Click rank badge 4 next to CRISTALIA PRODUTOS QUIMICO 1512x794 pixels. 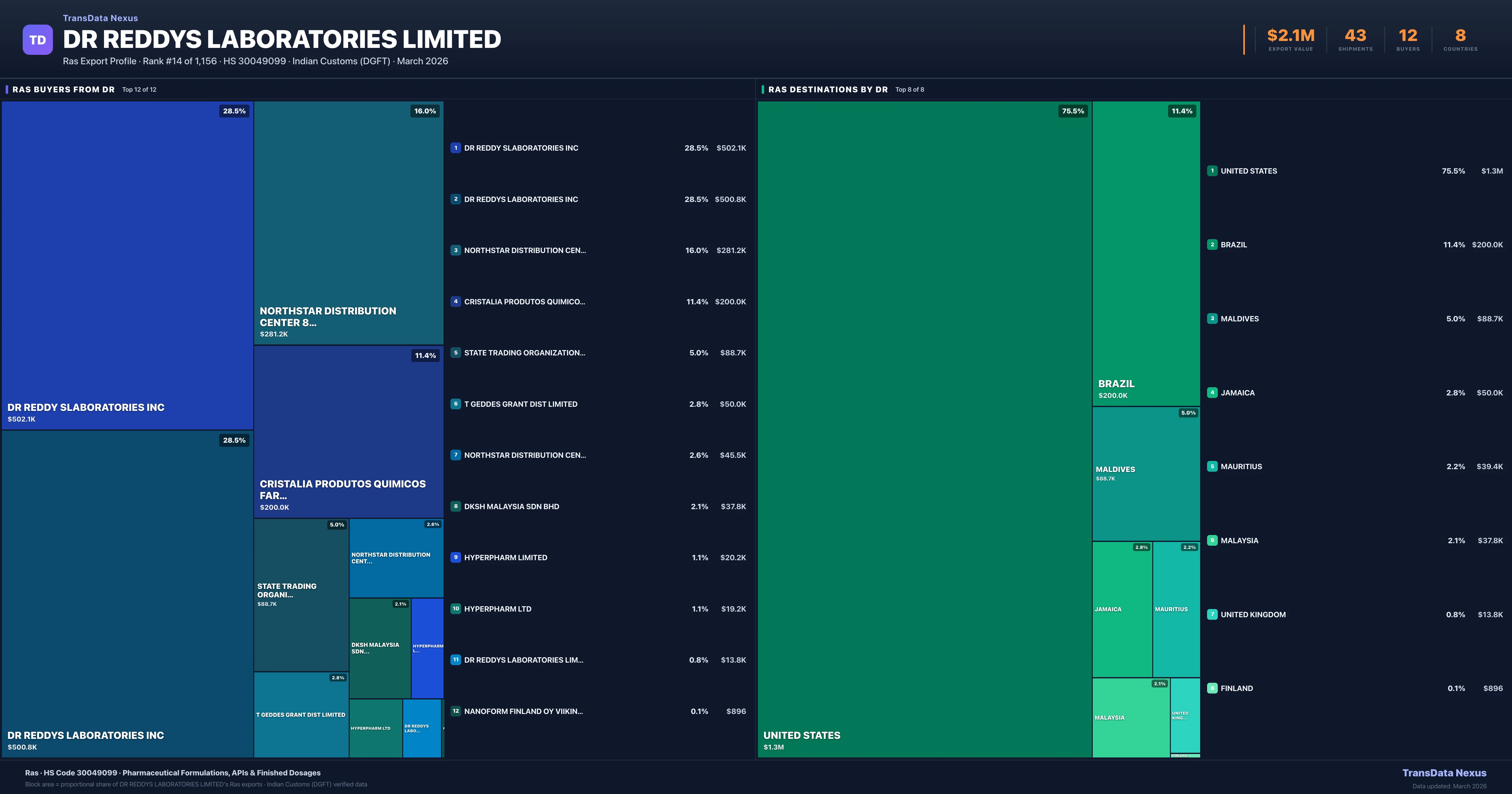coord(455,301)
